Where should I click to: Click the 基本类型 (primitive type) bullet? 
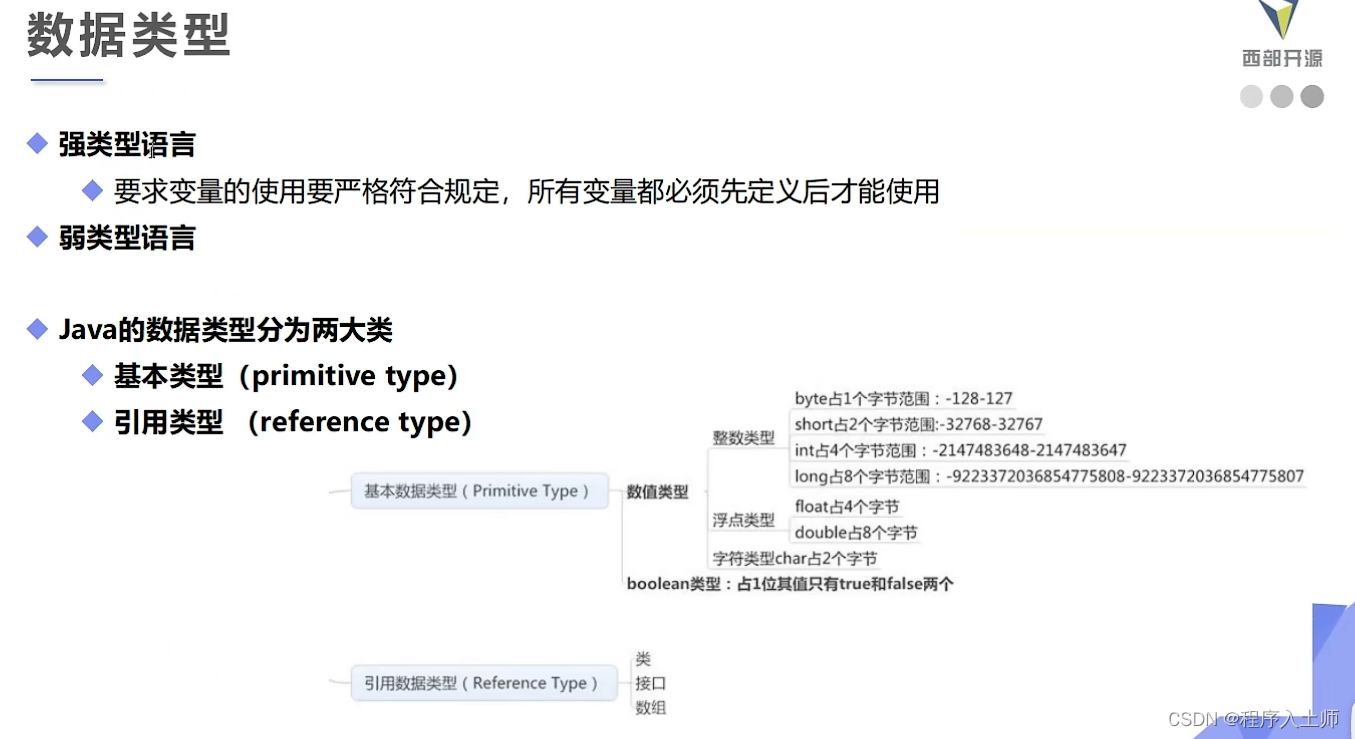coord(286,376)
